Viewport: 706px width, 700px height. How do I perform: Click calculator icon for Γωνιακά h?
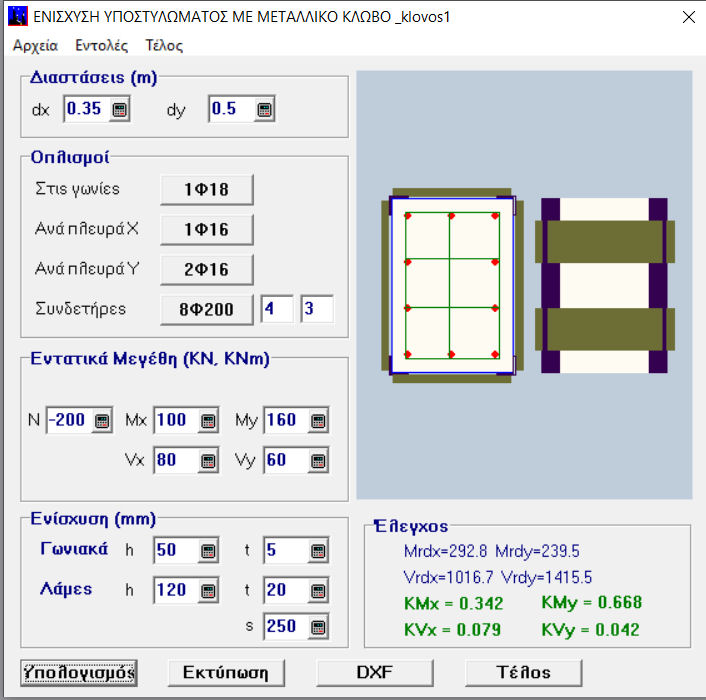(x=208, y=551)
